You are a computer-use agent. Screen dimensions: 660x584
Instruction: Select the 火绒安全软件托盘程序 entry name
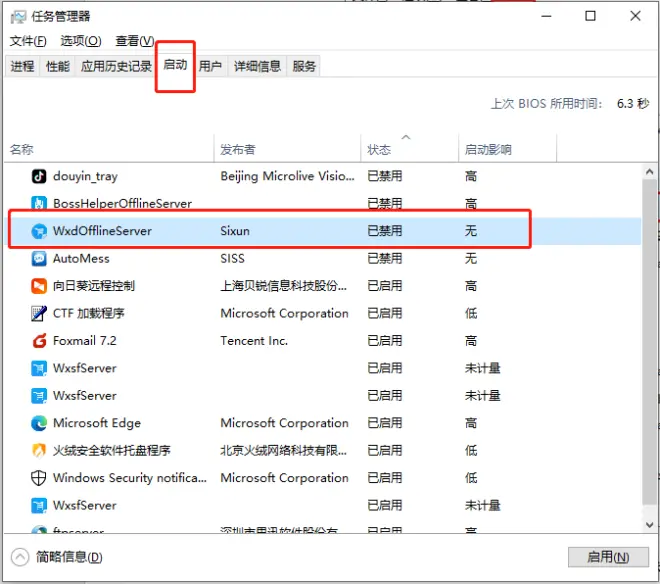112,451
